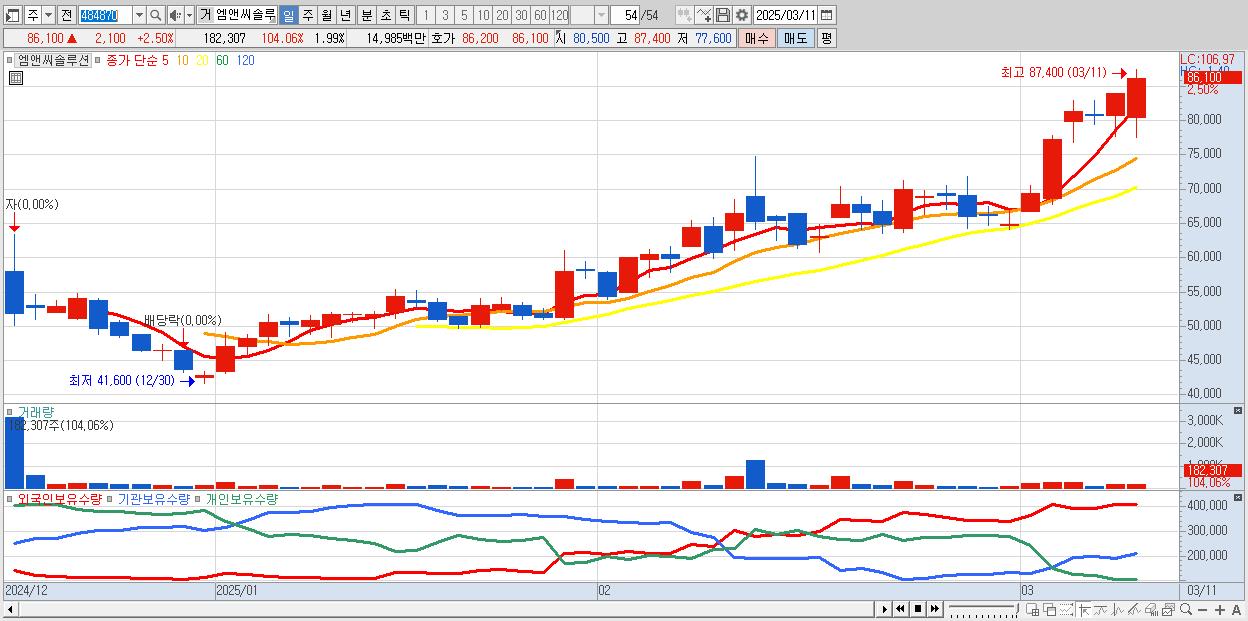Toggle the small square before 종가 단순
Image resolution: width=1248 pixels, height=621 pixels.
98,61
